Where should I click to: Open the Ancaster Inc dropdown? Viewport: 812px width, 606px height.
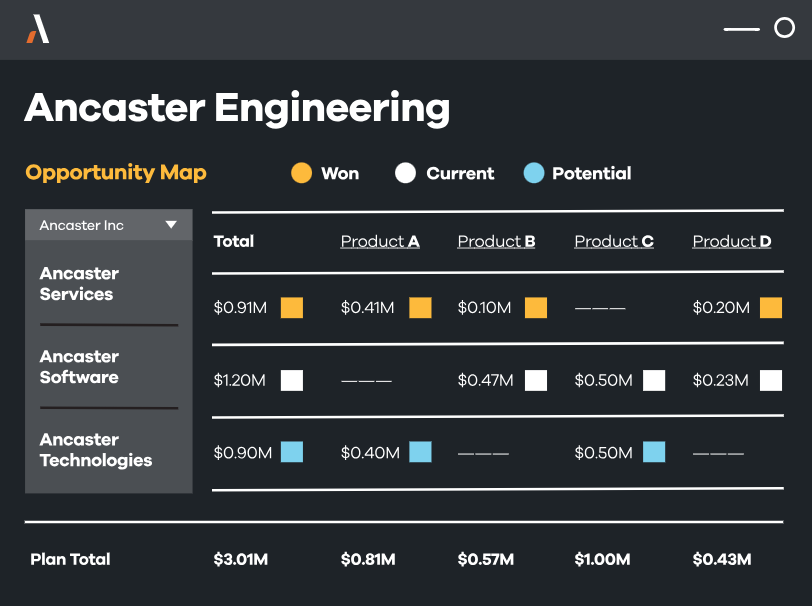(x=109, y=225)
